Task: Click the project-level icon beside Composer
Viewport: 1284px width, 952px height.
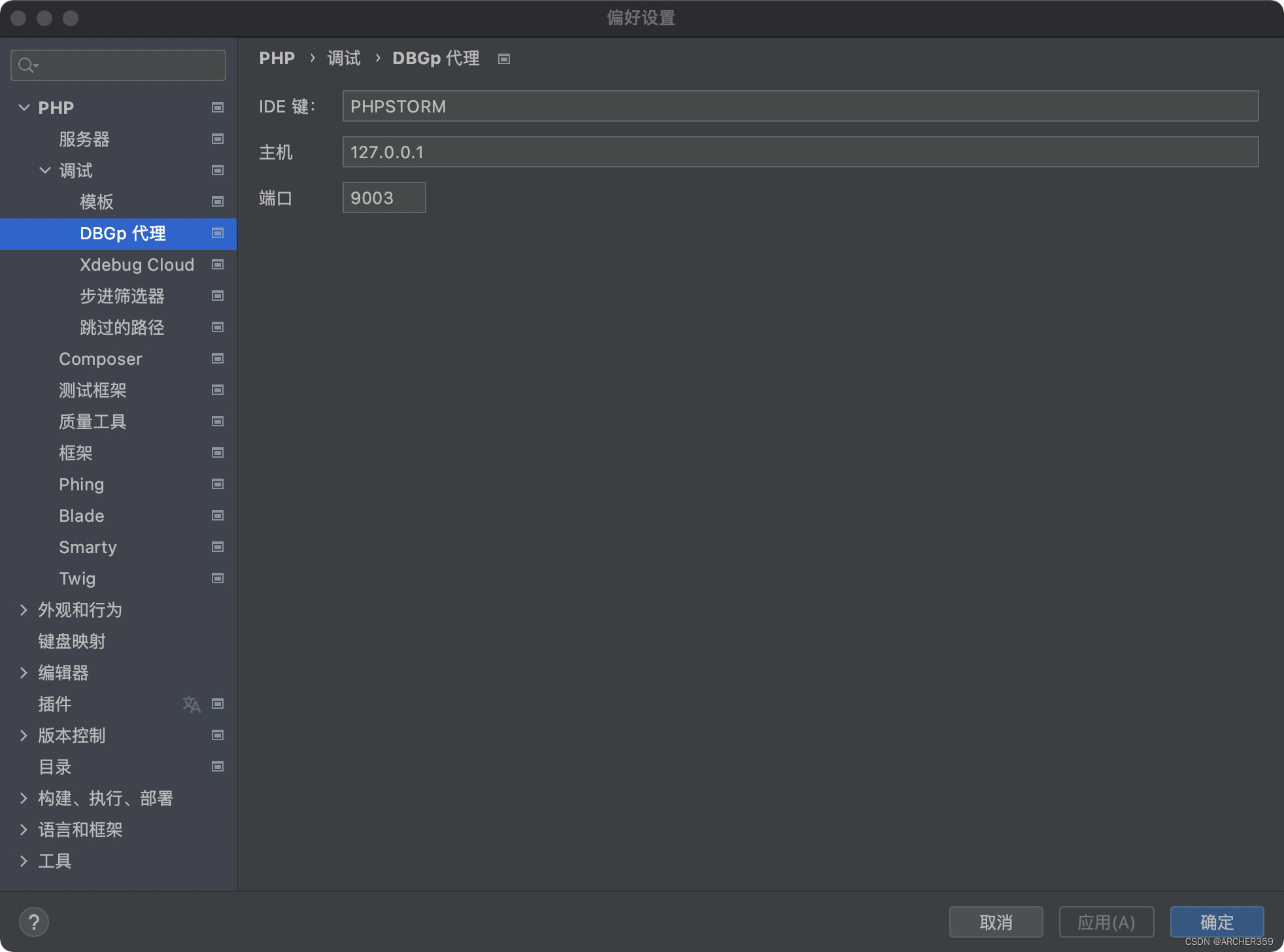Action: [218, 359]
